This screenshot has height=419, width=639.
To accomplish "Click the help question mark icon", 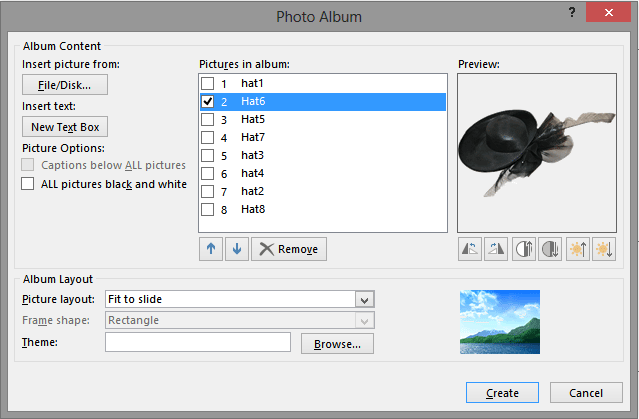I will (572, 12).
